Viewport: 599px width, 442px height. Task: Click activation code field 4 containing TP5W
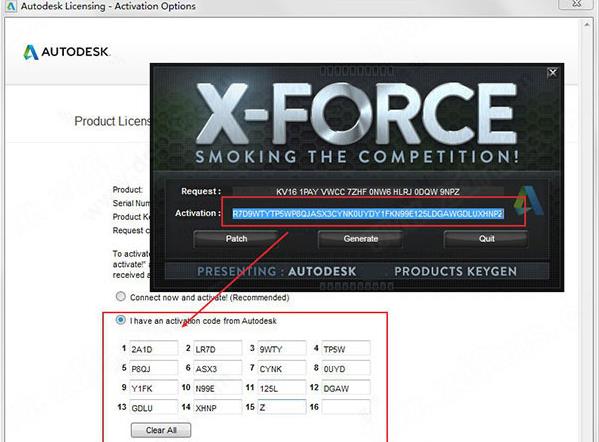[346, 349]
